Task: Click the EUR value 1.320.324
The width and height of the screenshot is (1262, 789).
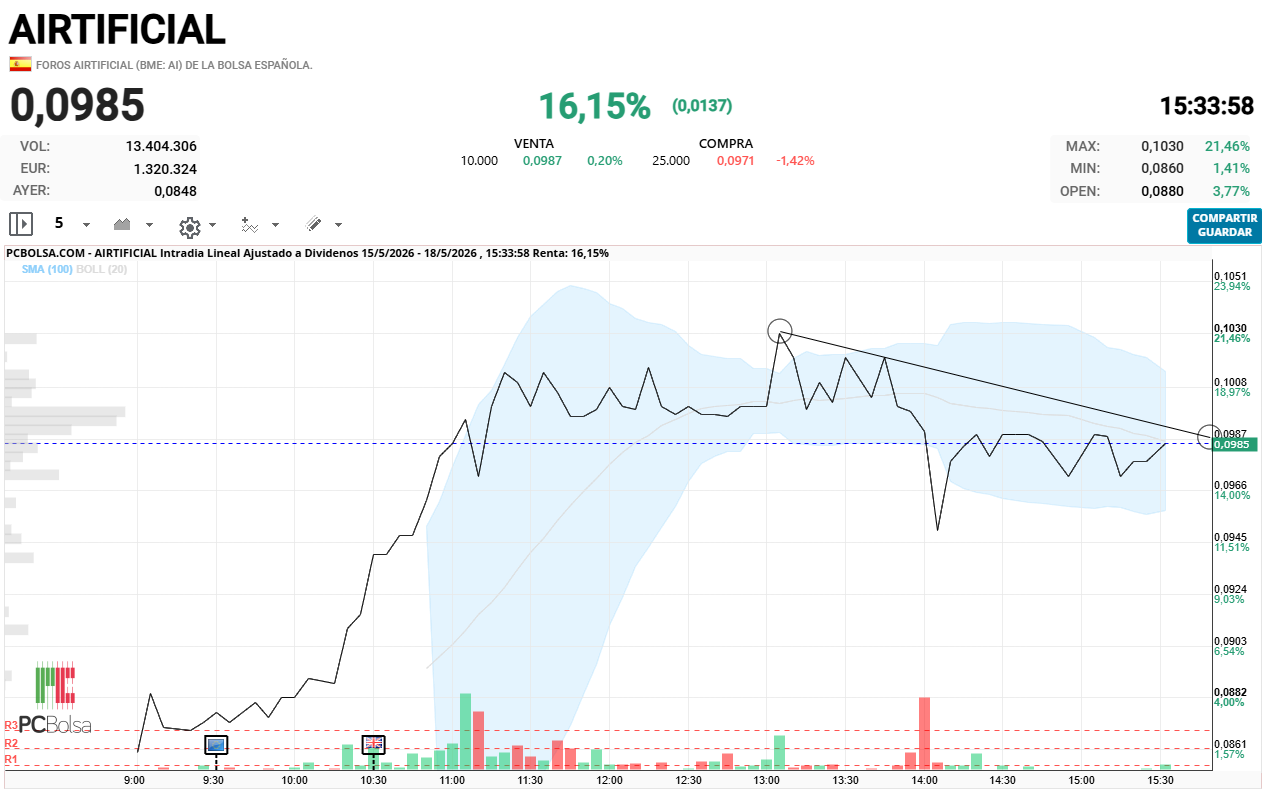Action: [165, 169]
